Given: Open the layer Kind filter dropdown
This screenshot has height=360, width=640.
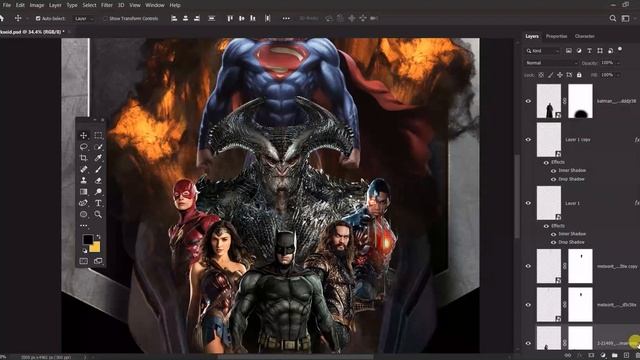Looking at the screenshot, I should (543, 51).
